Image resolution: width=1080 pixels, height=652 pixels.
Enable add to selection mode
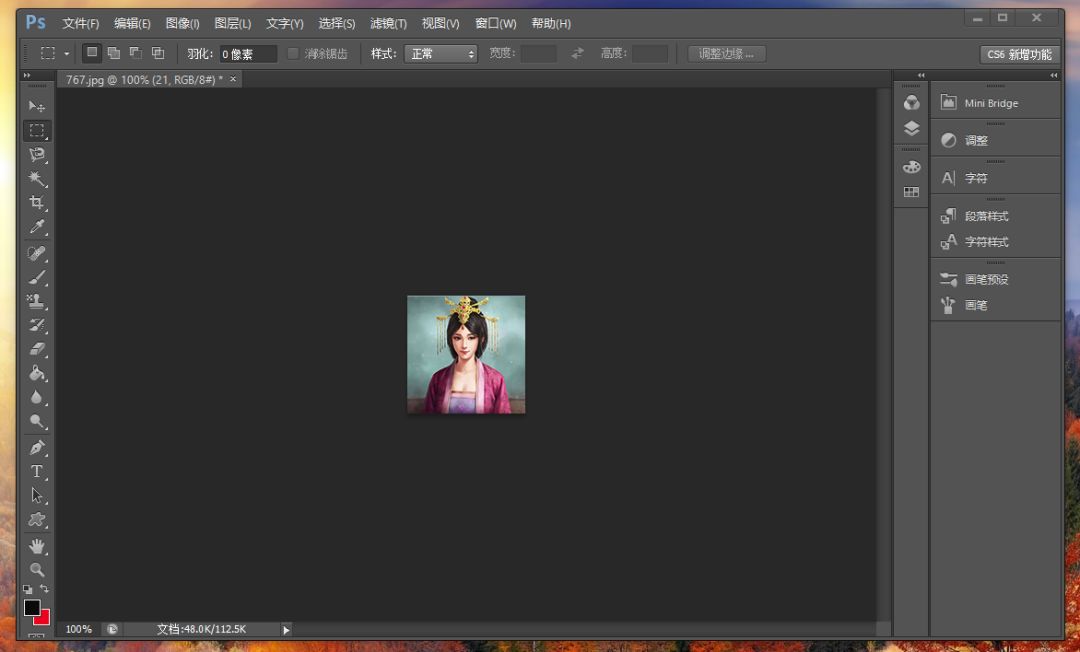click(x=114, y=53)
